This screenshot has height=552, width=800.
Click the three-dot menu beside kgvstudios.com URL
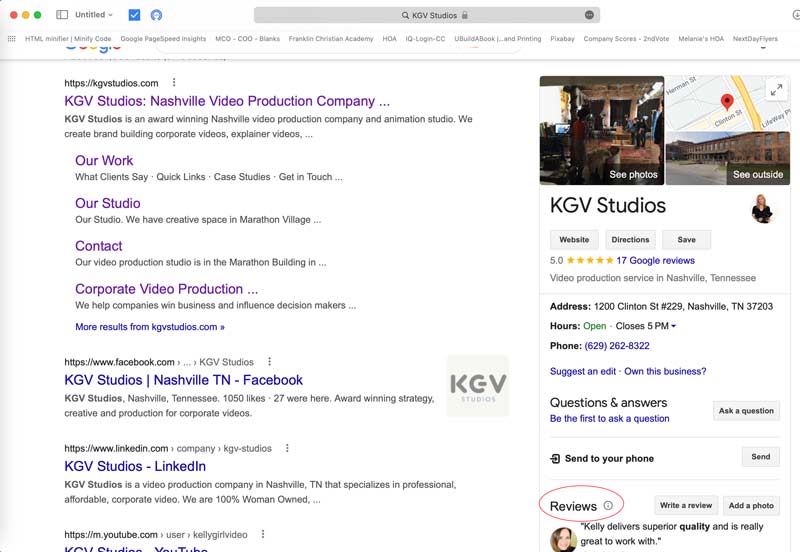coord(174,83)
